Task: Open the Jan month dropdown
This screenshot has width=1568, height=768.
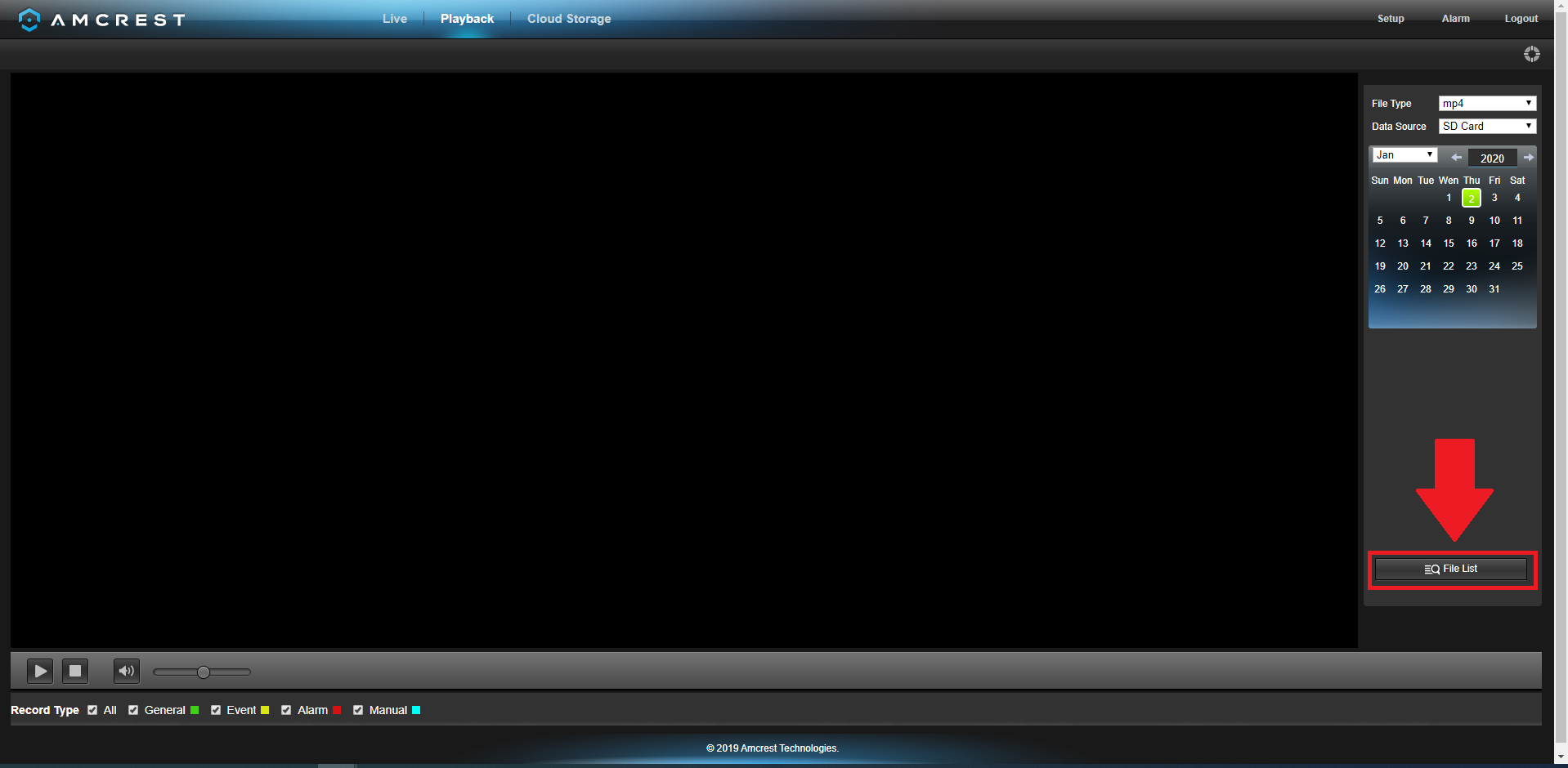Action: pos(1404,155)
